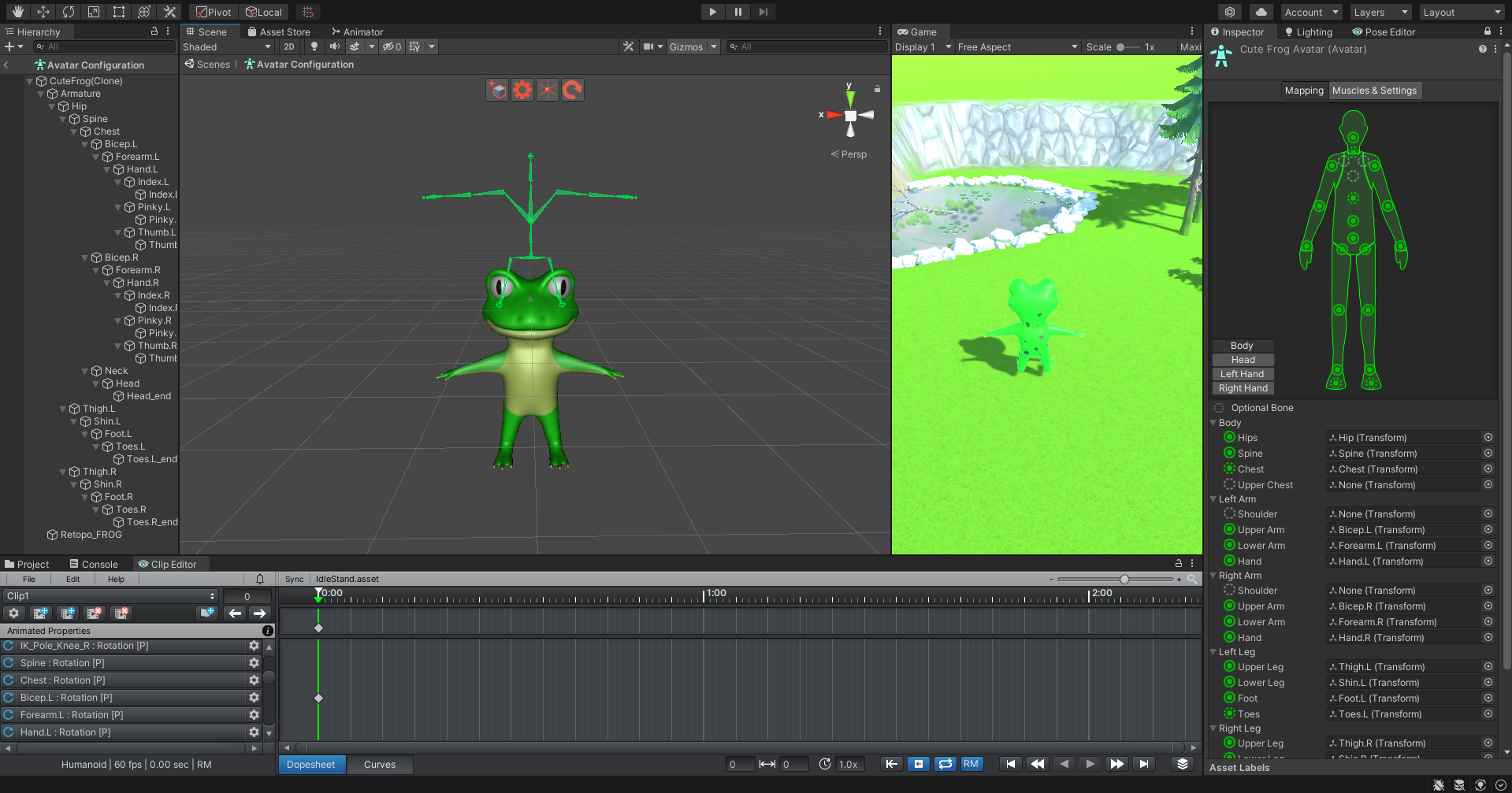Switch to the Lighting tab
Screen dimensions: 1512x793
1309,31
